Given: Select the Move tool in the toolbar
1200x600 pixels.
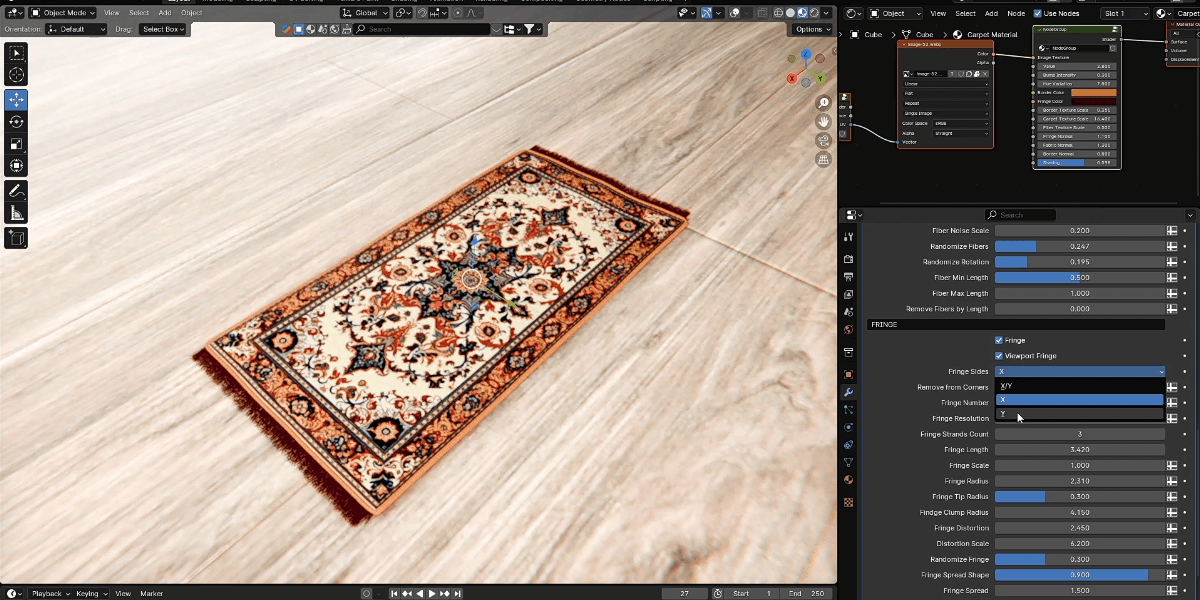Looking at the screenshot, I should 17,99.
